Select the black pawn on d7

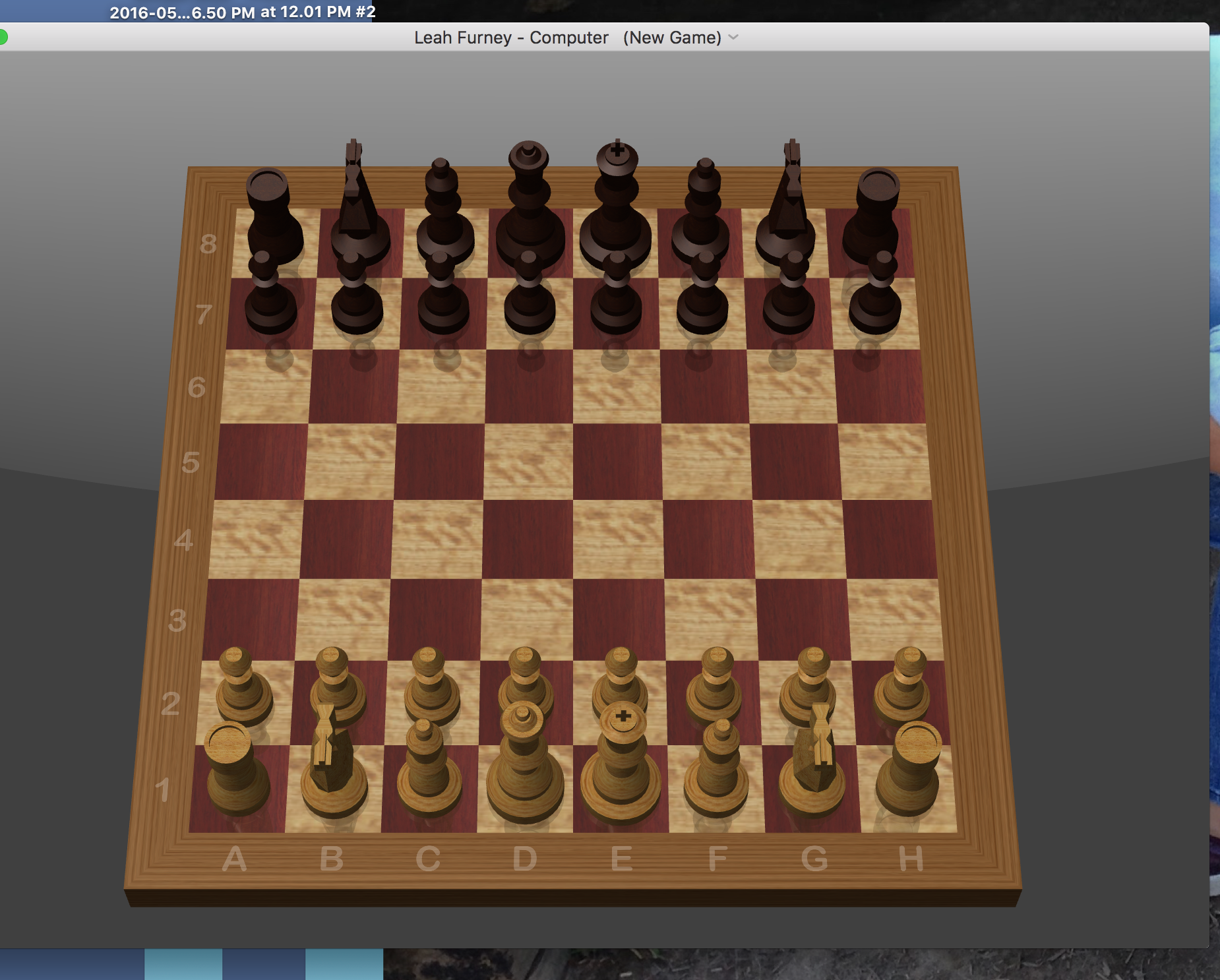point(530,293)
